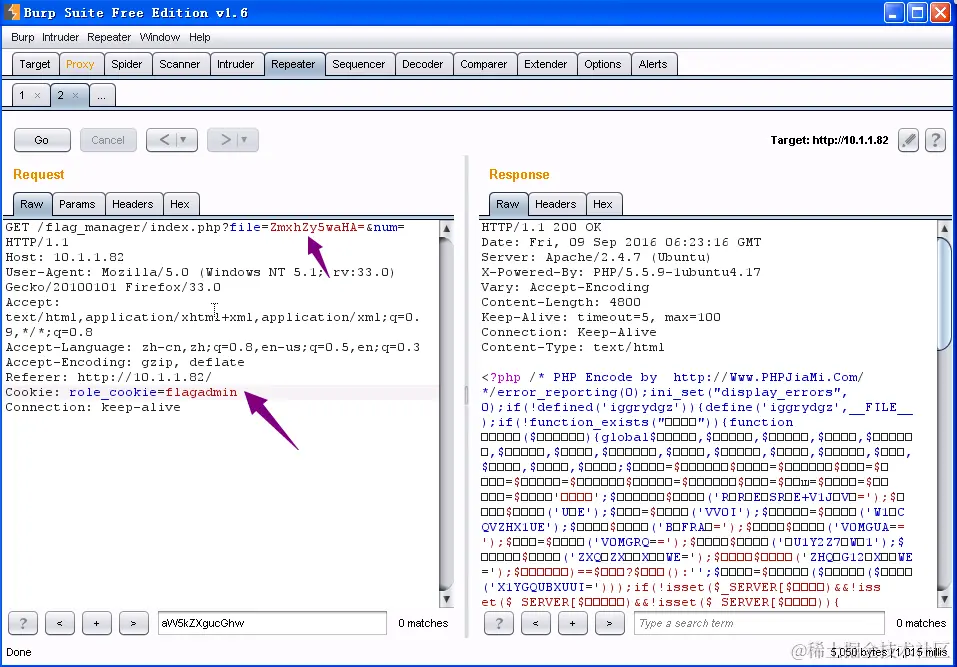This screenshot has height=667, width=957.
Task: Select Repeater sub-tab 1
Action: point(22,95)
